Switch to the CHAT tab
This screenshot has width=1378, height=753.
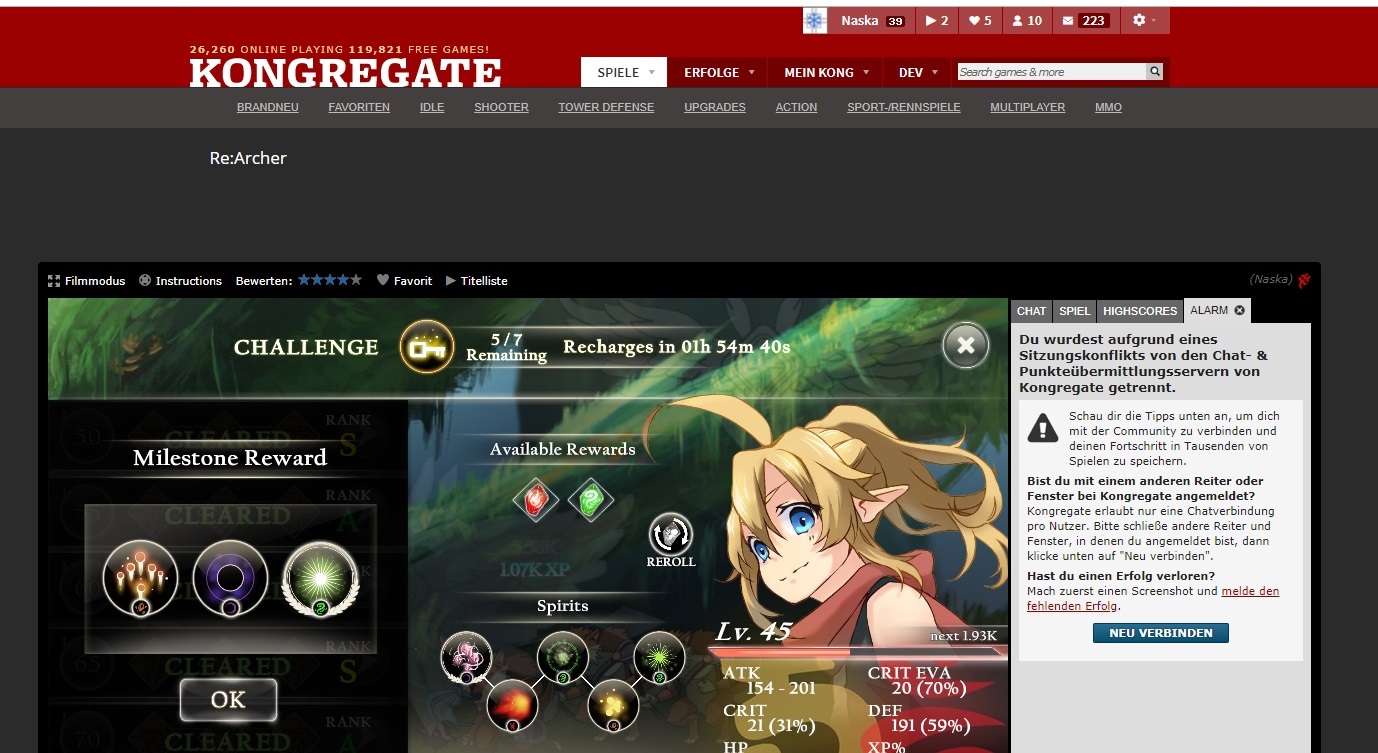click(1031, 311)
